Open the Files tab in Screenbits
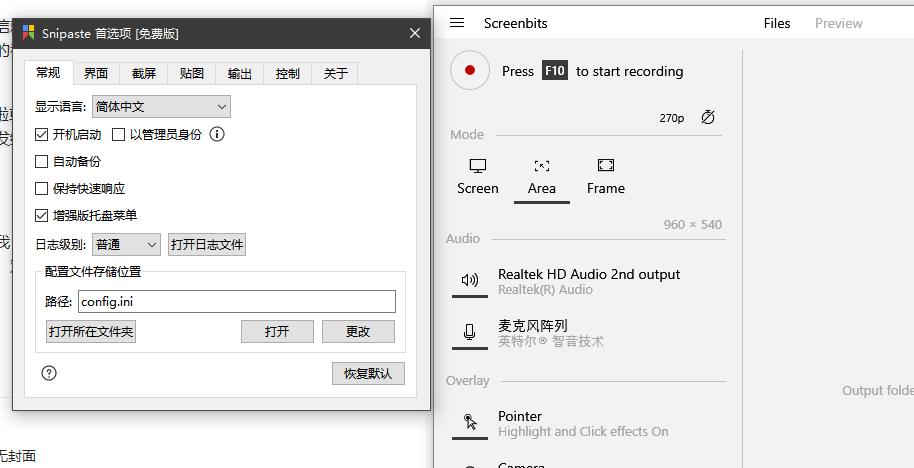The image size is (914, 468). [x=777, y=23]
